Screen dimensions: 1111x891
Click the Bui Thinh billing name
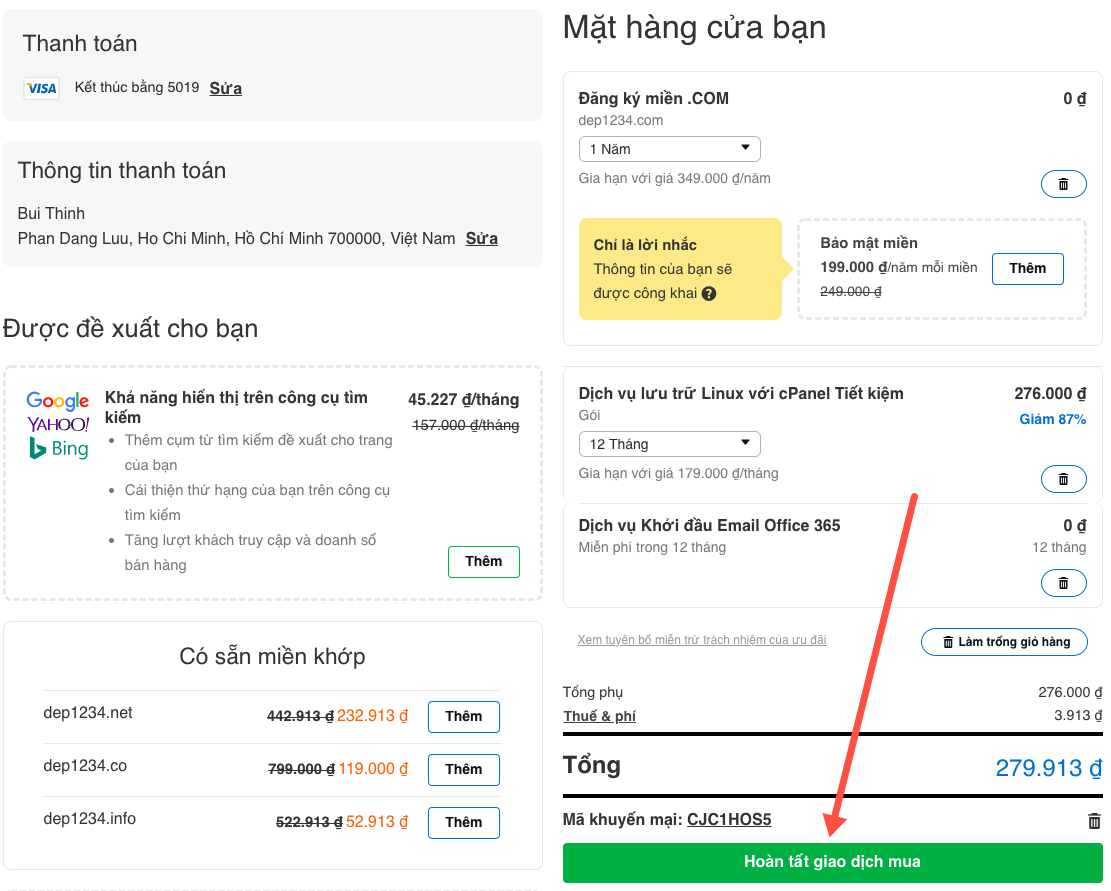[x=51, y=213]
